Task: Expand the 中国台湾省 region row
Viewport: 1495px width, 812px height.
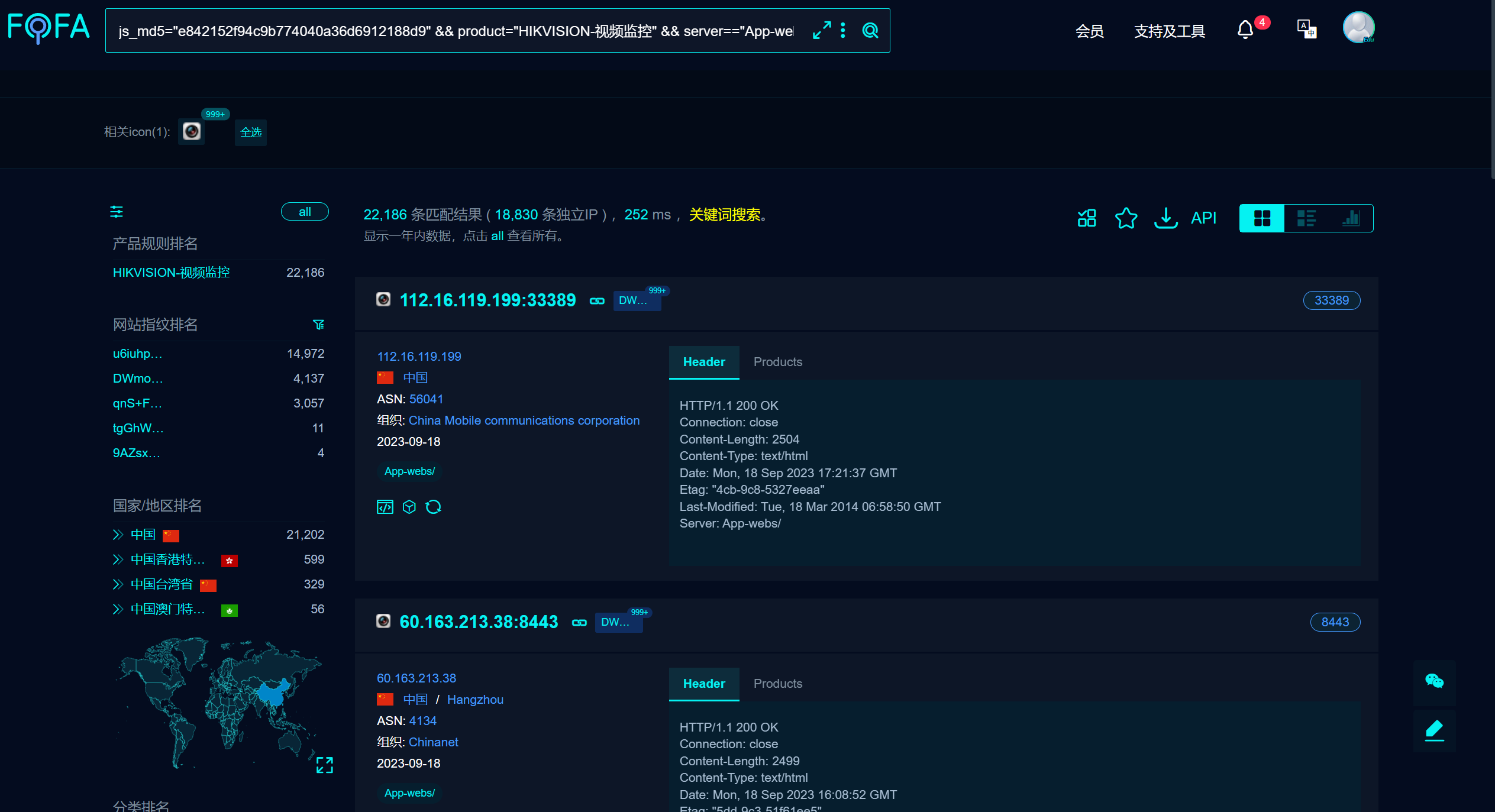Action: point(118,584)
